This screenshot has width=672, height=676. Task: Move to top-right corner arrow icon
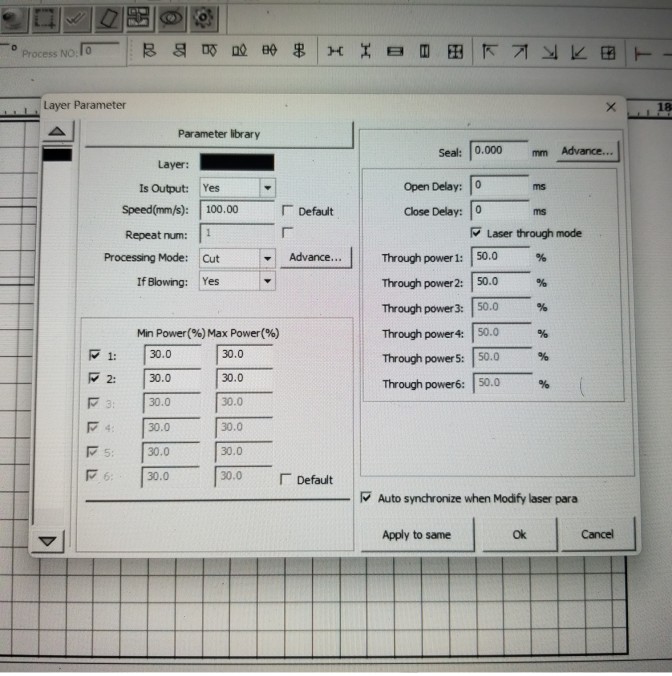(x=519, y=52)
